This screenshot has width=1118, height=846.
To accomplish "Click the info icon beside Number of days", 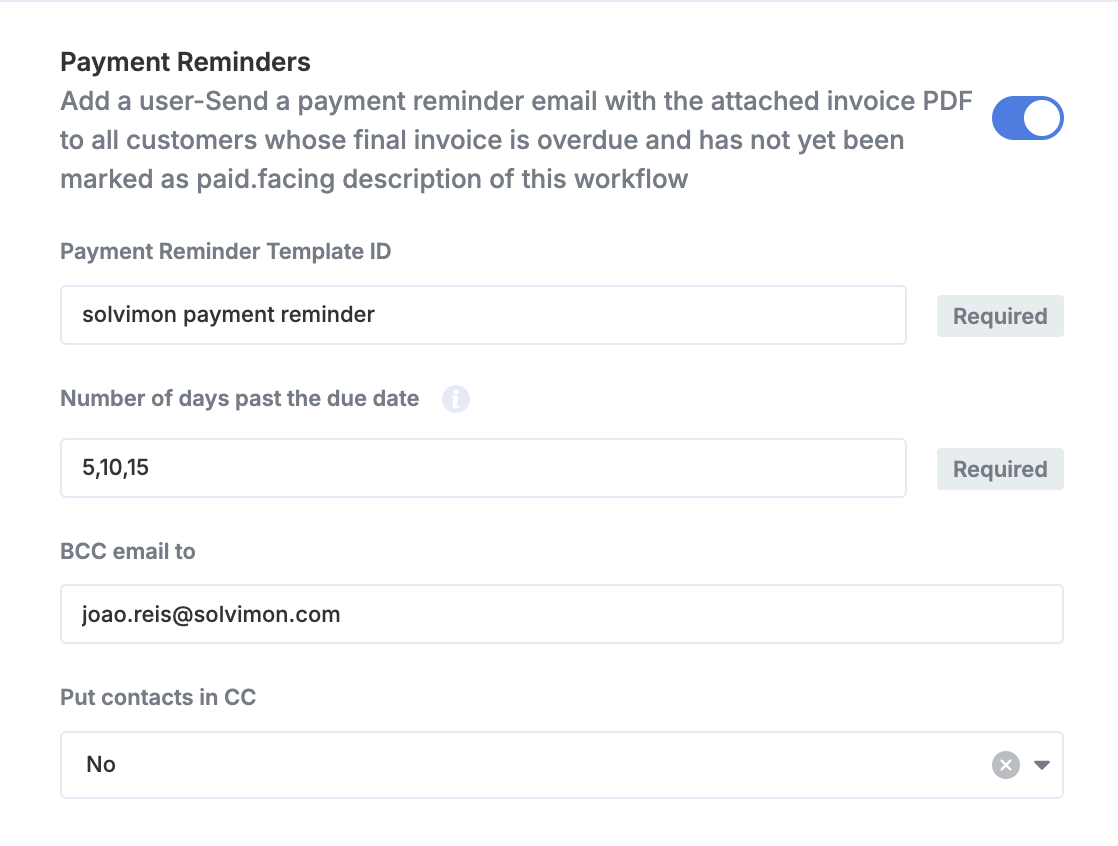I will (456, 400).
